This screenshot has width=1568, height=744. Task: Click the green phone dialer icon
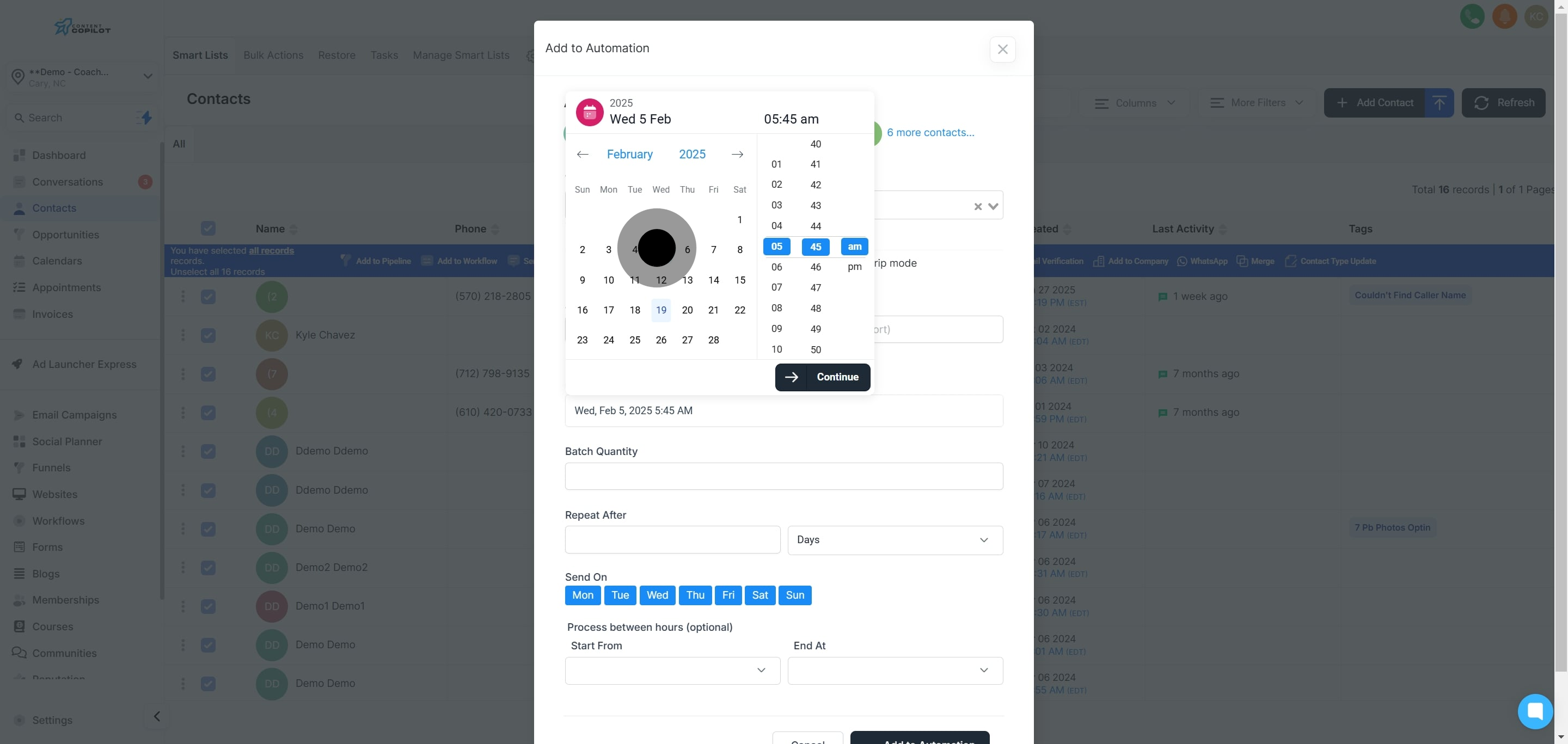pos(1472,16)
